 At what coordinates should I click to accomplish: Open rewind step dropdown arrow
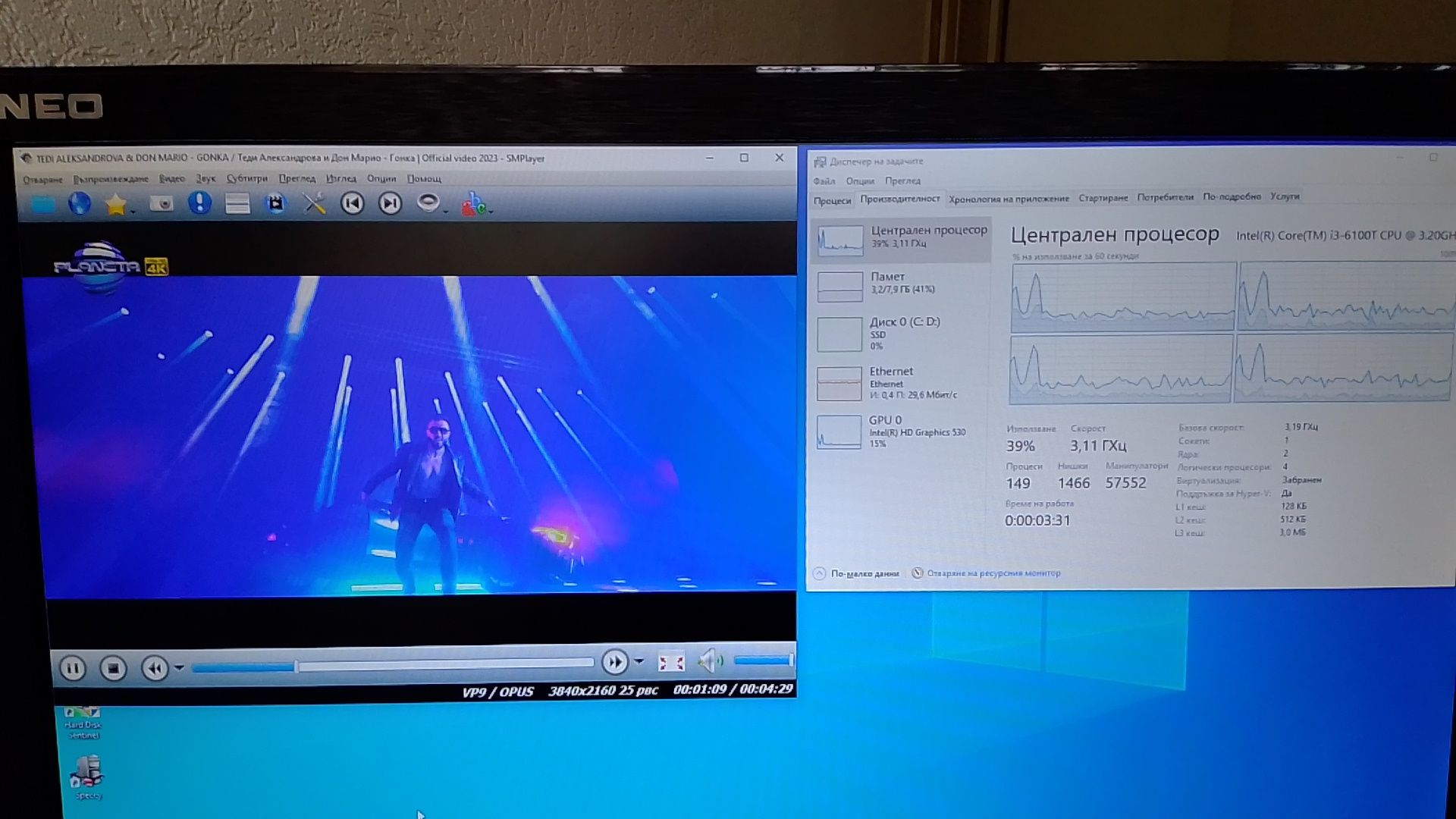179,668
